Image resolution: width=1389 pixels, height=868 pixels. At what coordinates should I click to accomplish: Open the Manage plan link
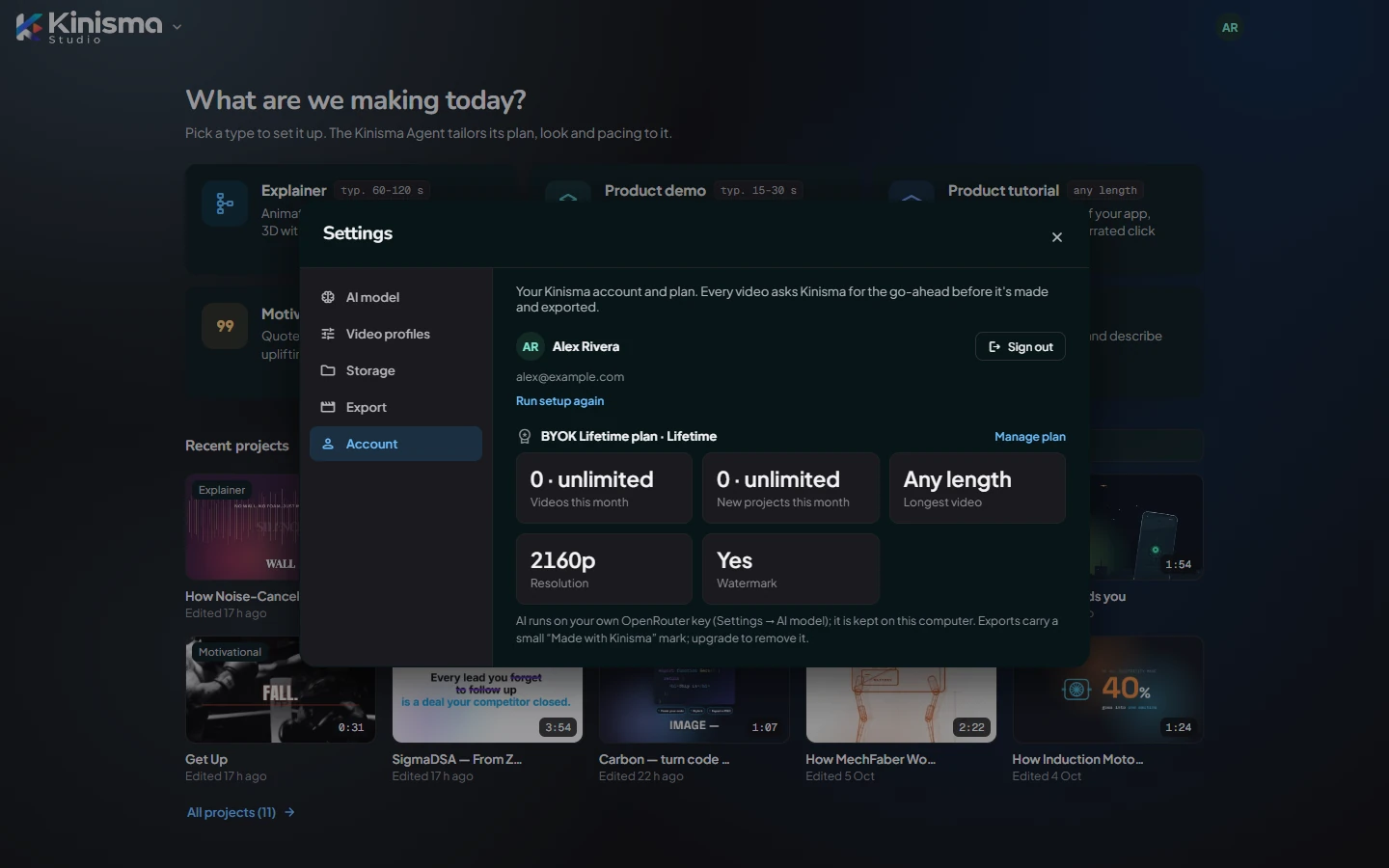click(1030, 437)
